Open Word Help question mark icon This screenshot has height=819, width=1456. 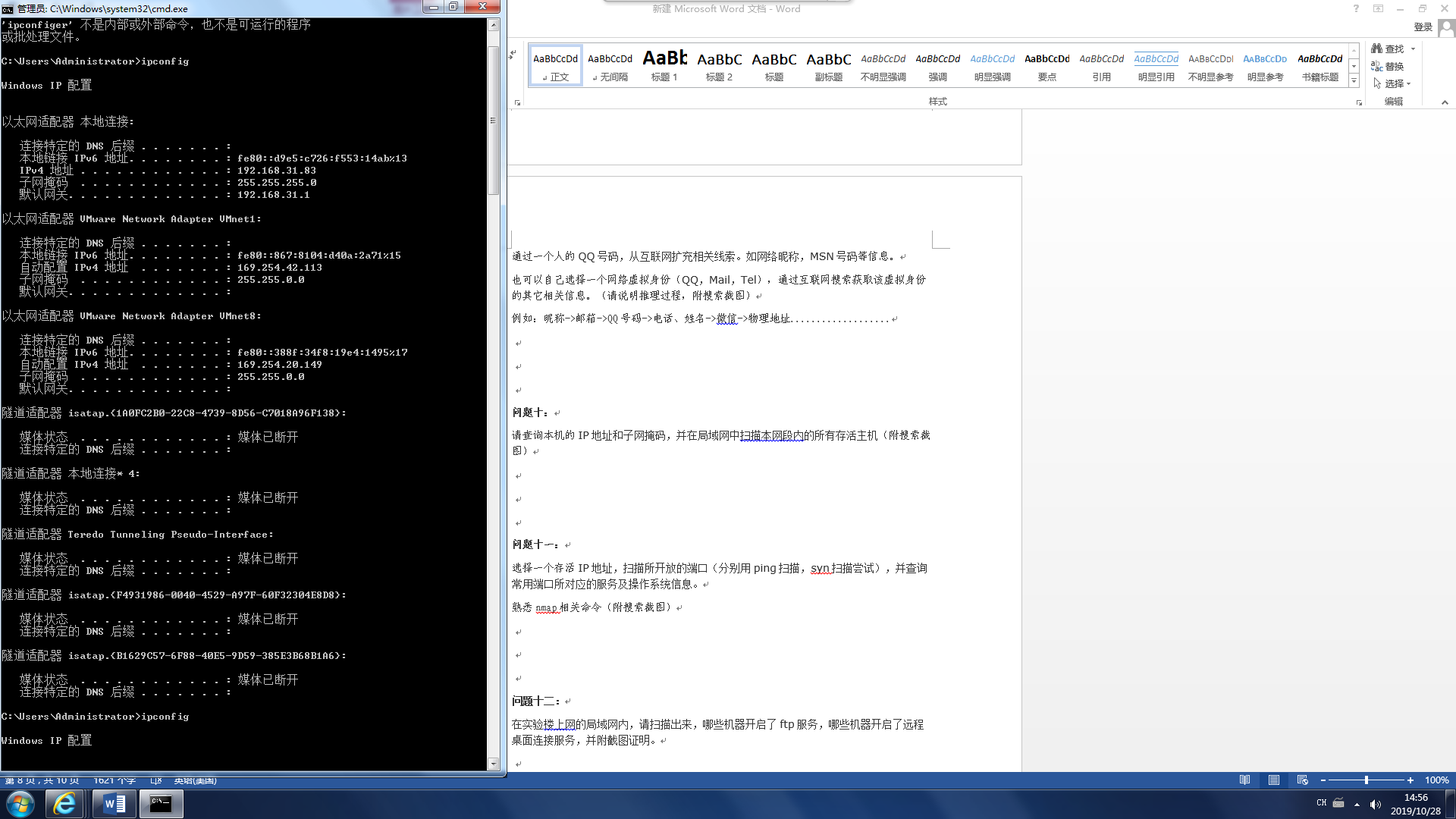coord(1356,9)
